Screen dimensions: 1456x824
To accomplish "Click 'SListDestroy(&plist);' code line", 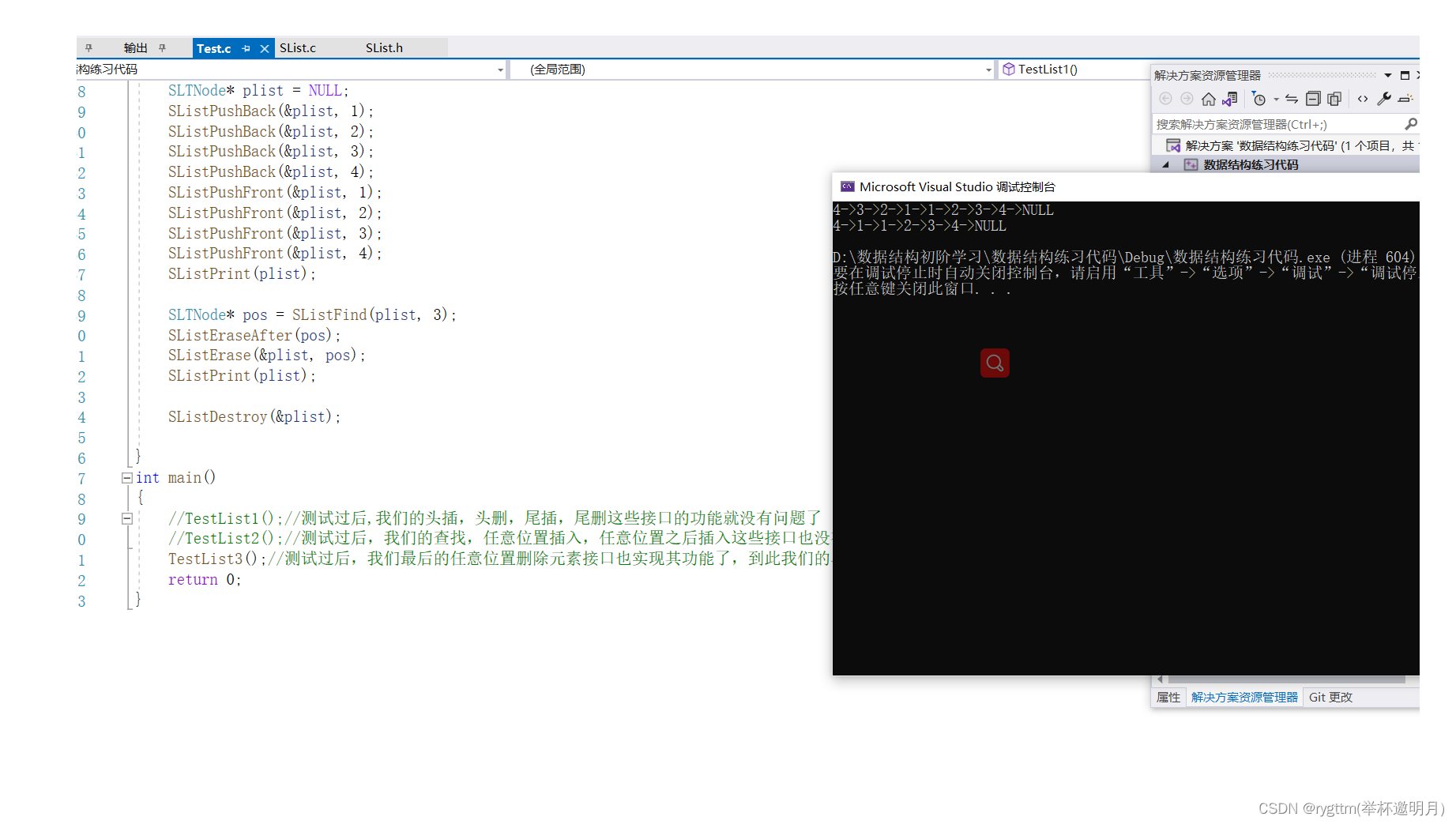I will [254, 417].
